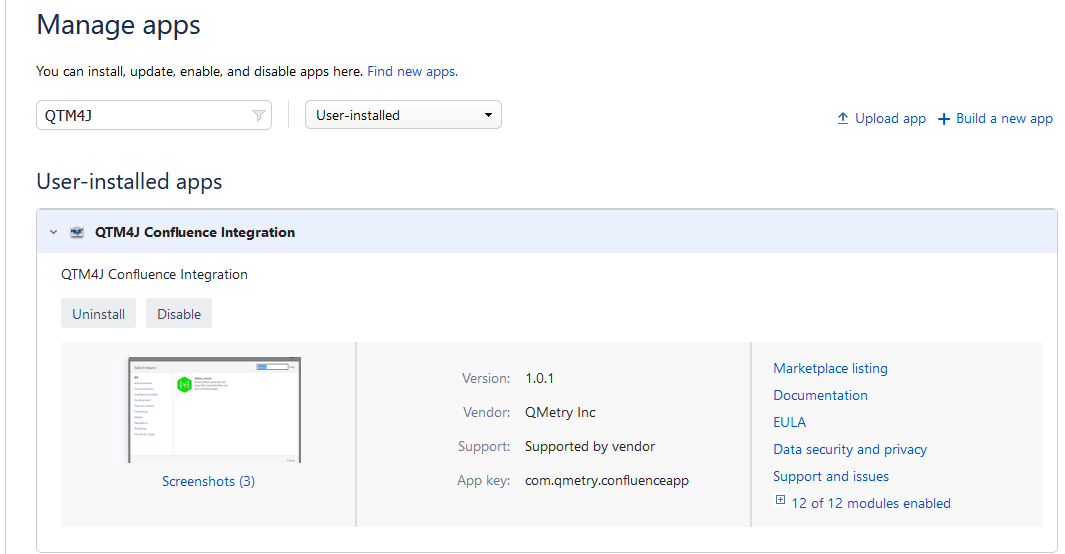Screen dimensions: 1065x554
Task: Open the Marketplace listing link
Action: [830, 368]
